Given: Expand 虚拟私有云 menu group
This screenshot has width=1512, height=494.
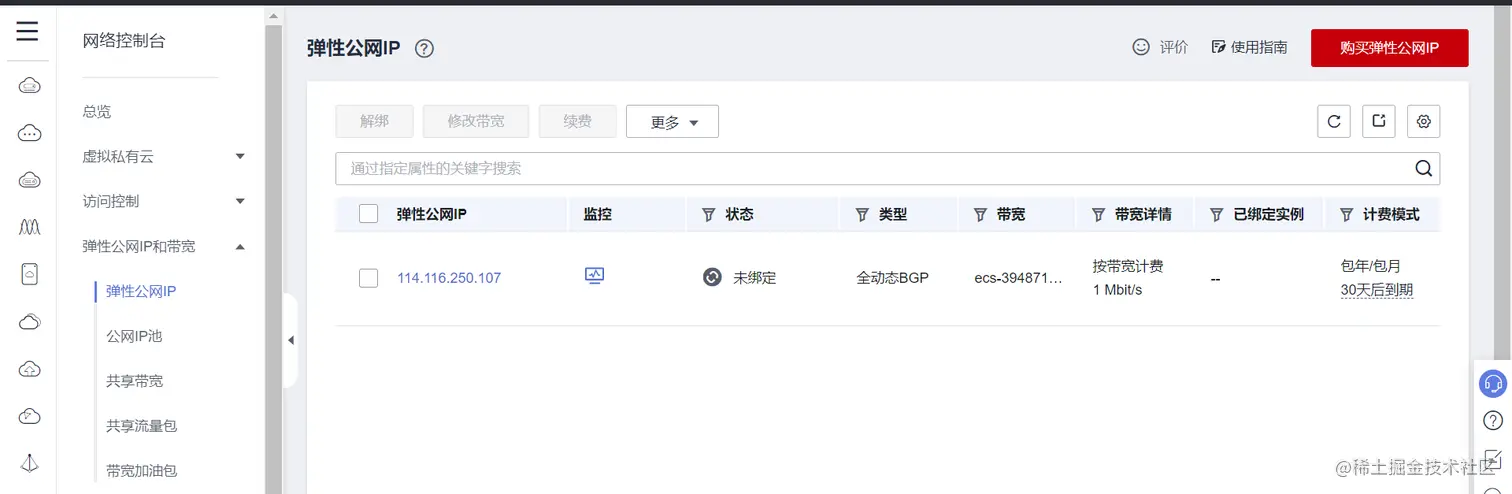Looking at the screenshot, I should (240, 156).
